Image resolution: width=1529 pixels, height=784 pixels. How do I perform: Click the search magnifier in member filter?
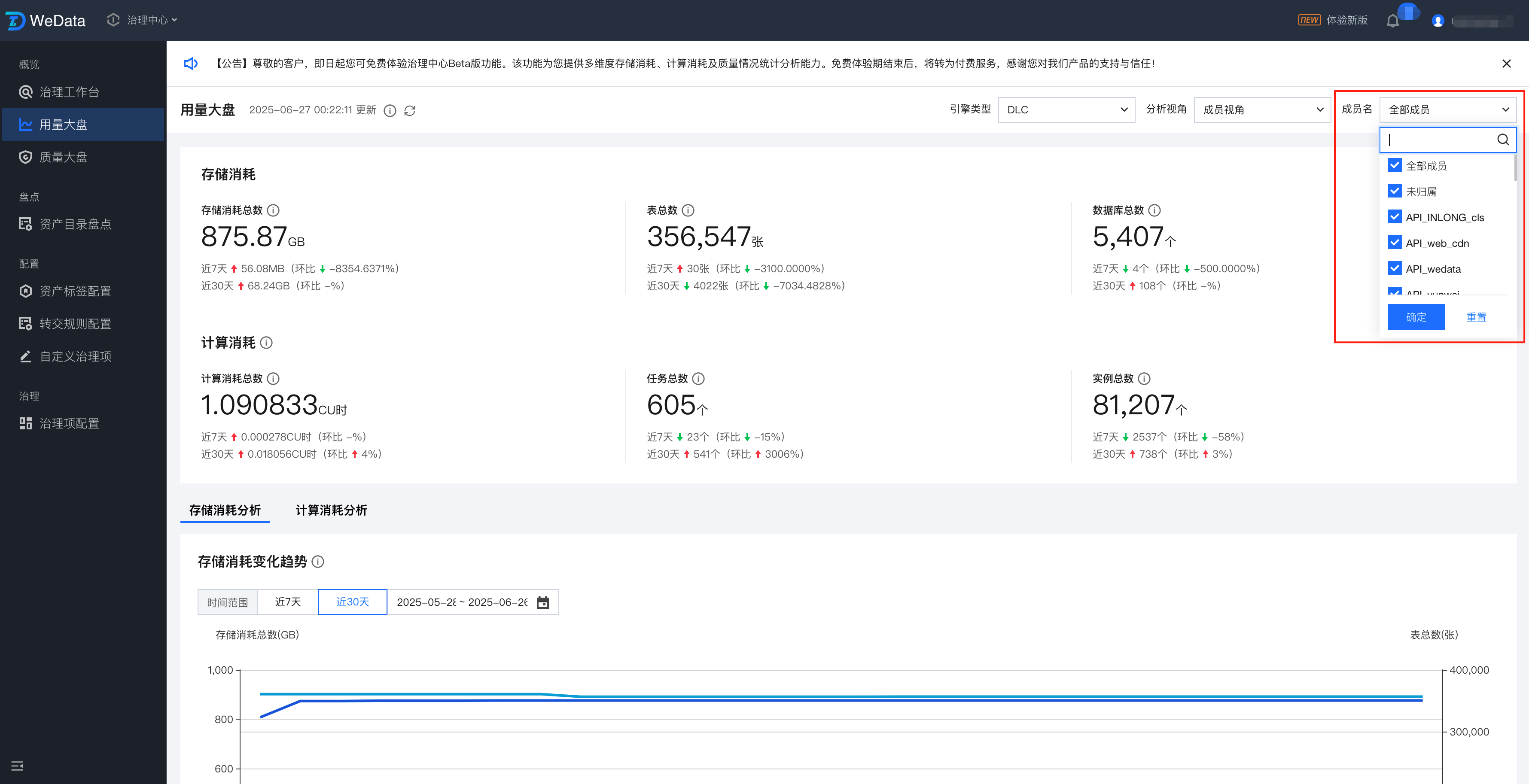coord(1502,140)
